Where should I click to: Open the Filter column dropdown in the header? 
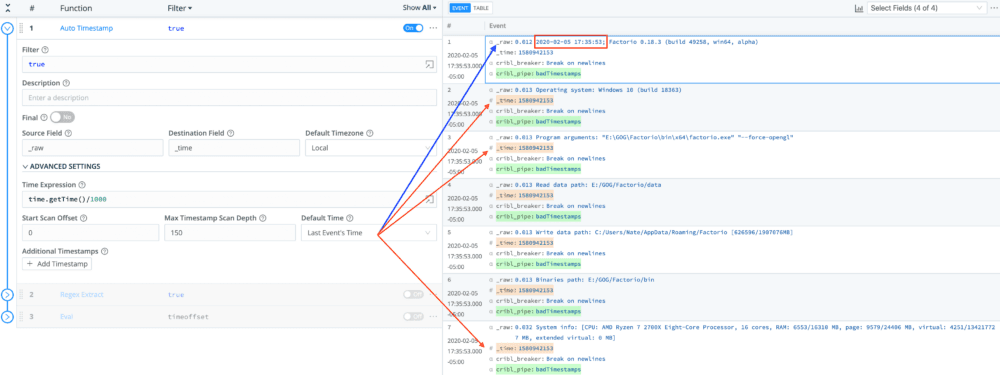180,8
